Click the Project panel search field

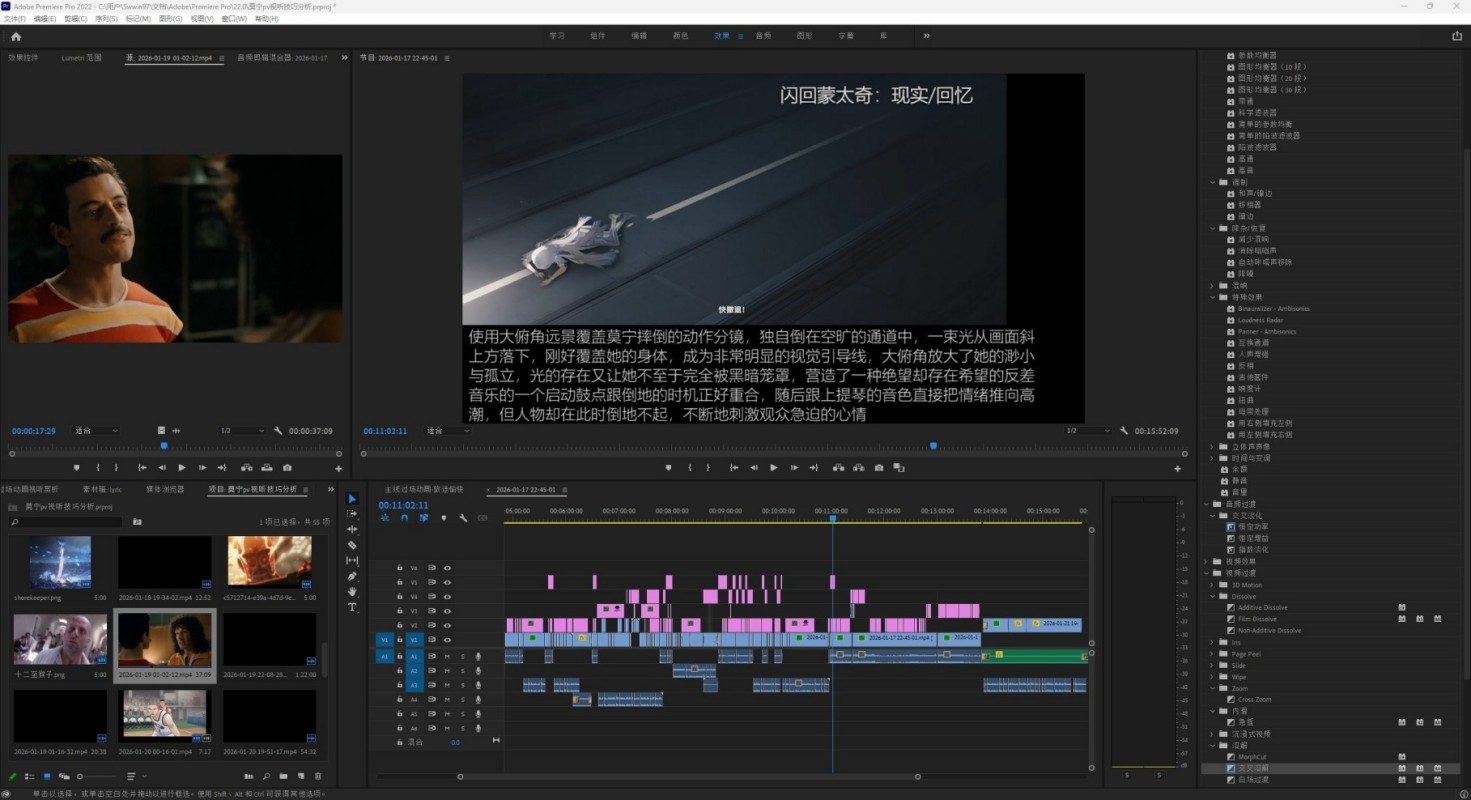64,522
